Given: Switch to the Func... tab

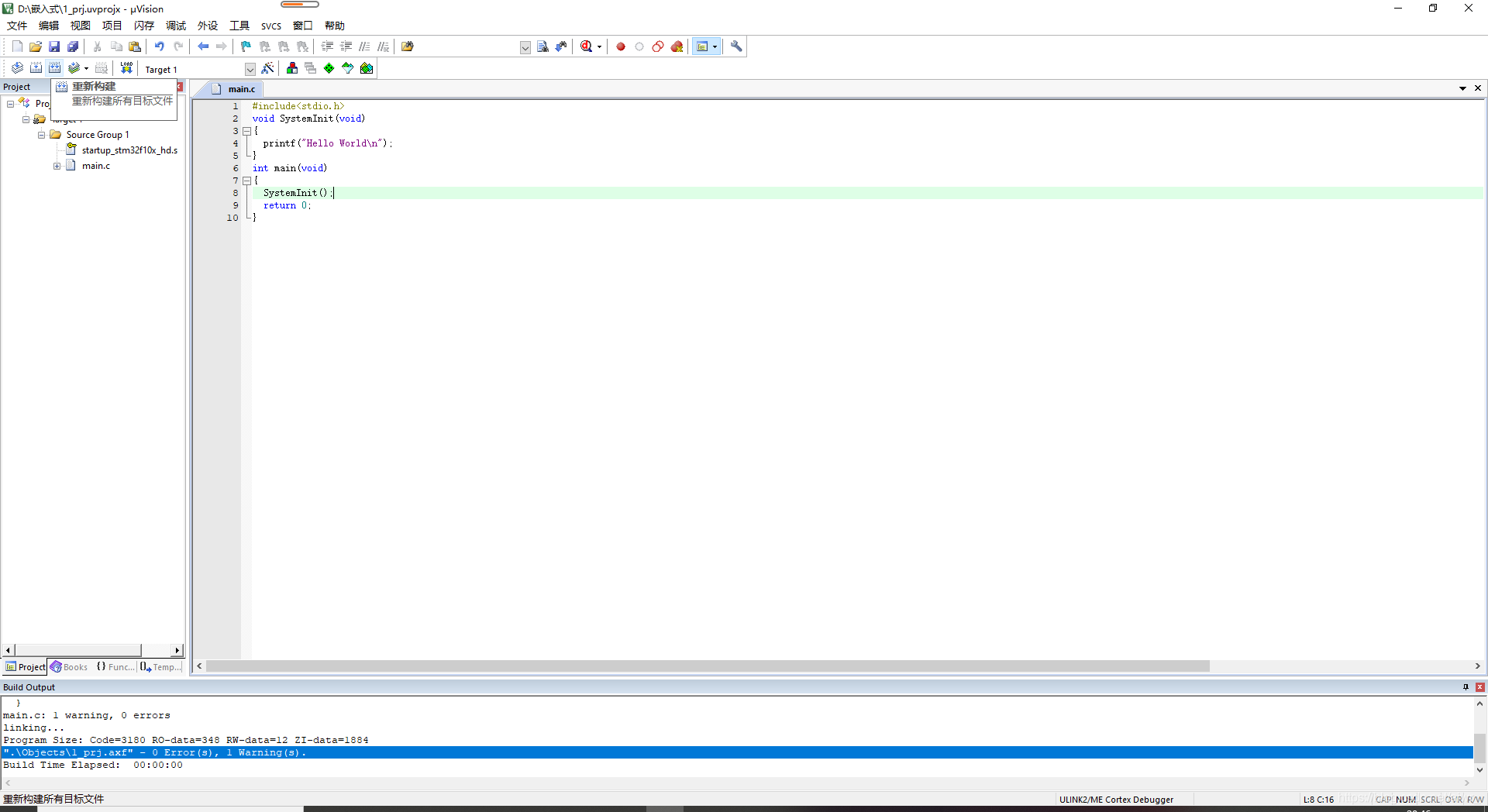Looking at the screenshot, I should [115, 667].
